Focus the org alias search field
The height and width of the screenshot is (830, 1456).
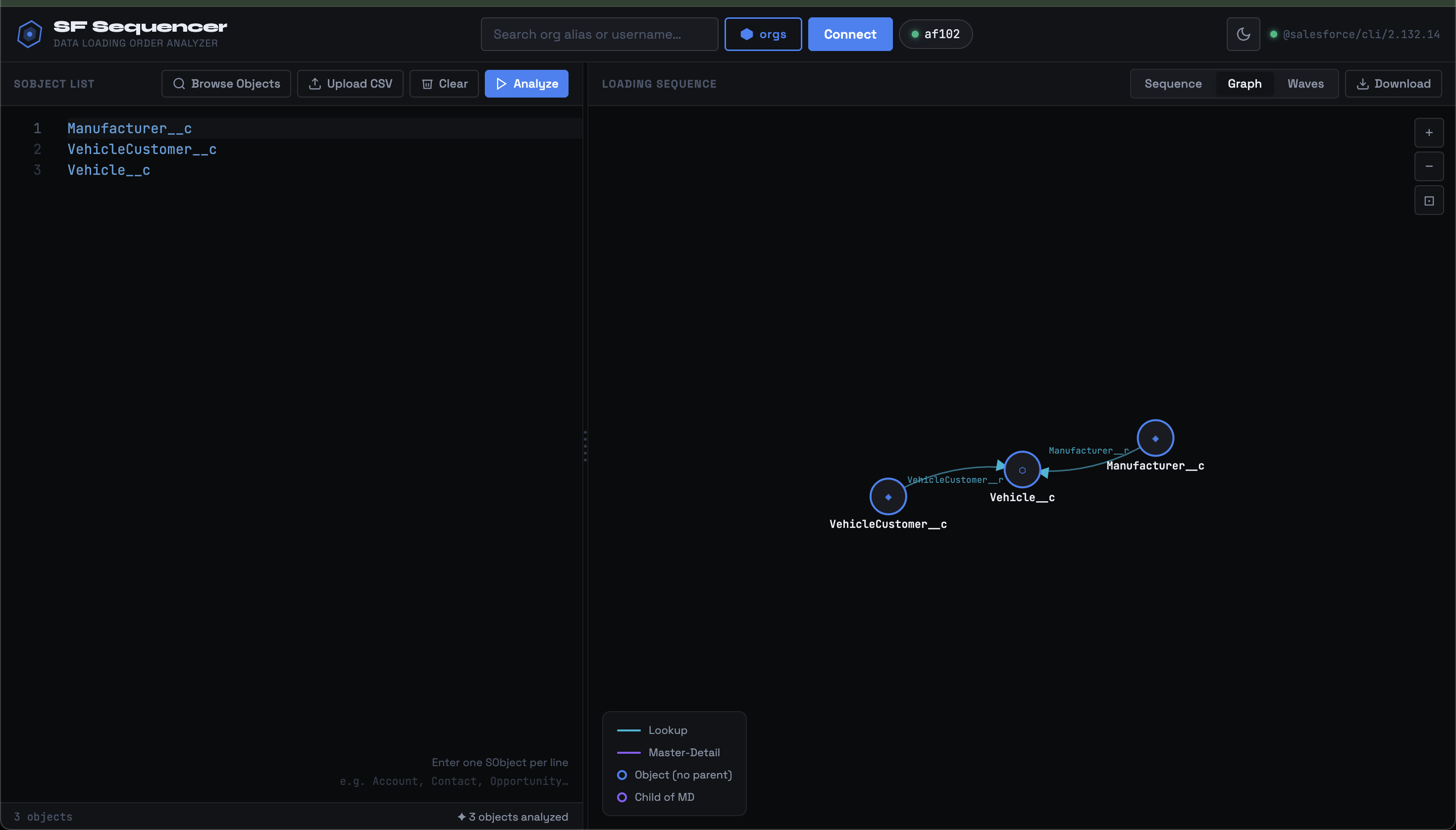(x=599, y=34)
